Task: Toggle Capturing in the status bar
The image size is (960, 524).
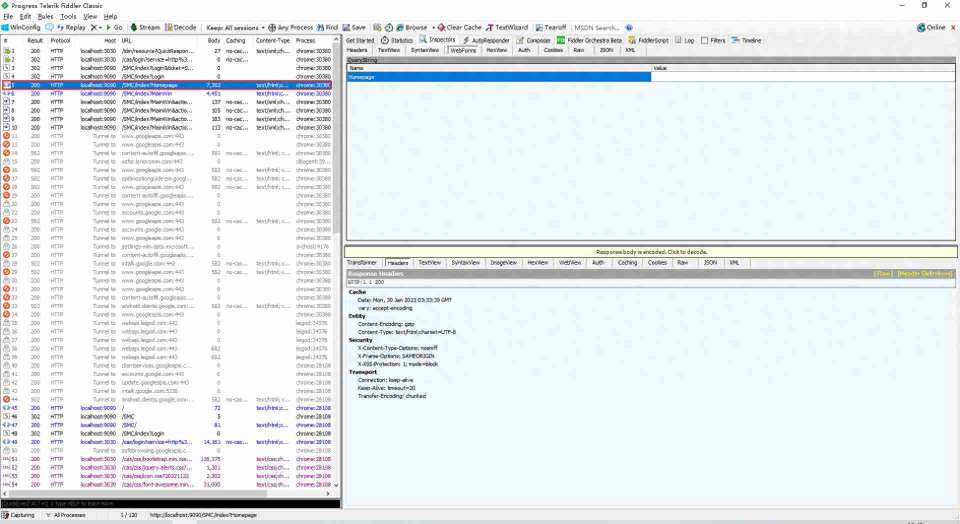Action: [x=18, y=515]
